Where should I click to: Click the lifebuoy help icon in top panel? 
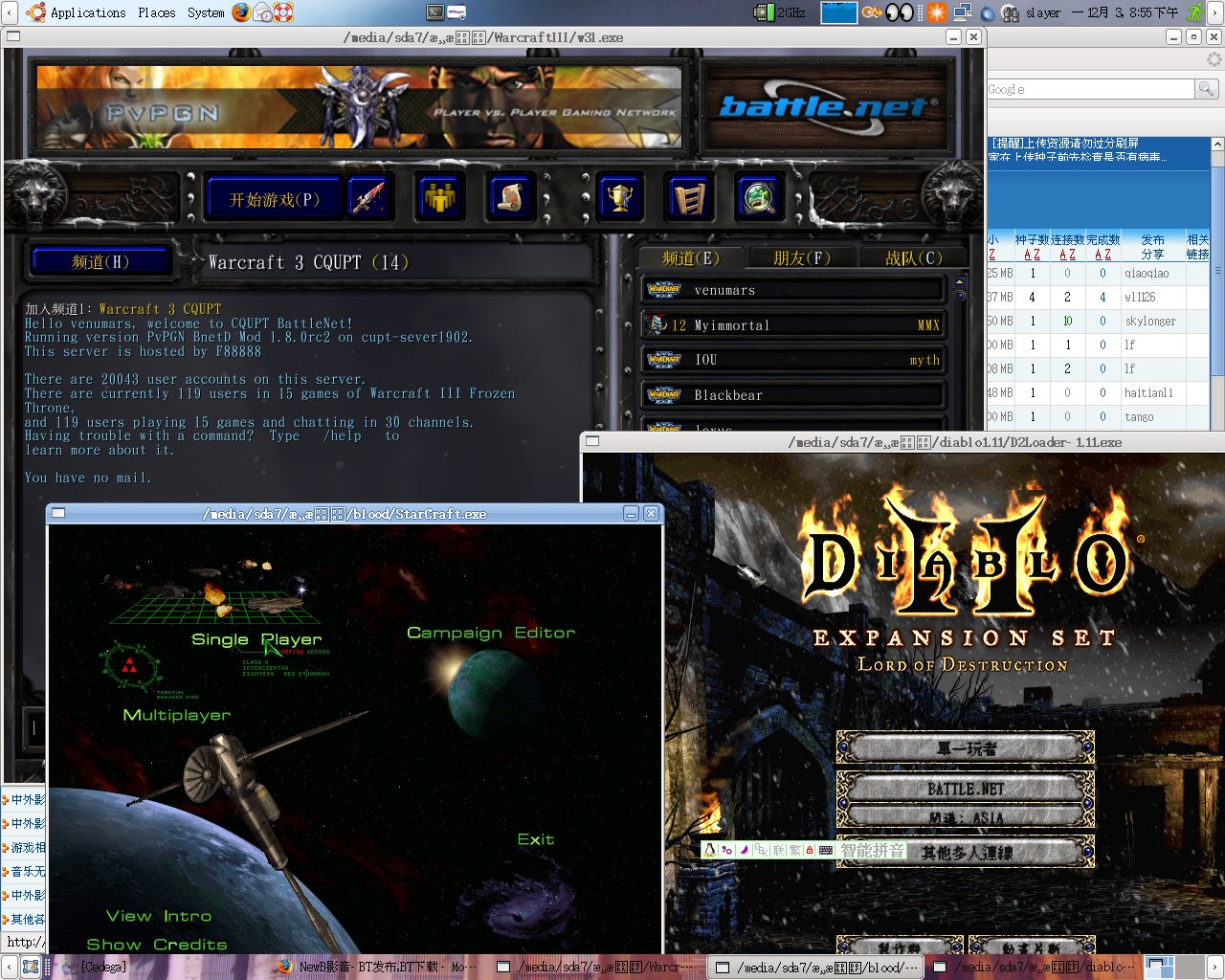tap(283, 12)
